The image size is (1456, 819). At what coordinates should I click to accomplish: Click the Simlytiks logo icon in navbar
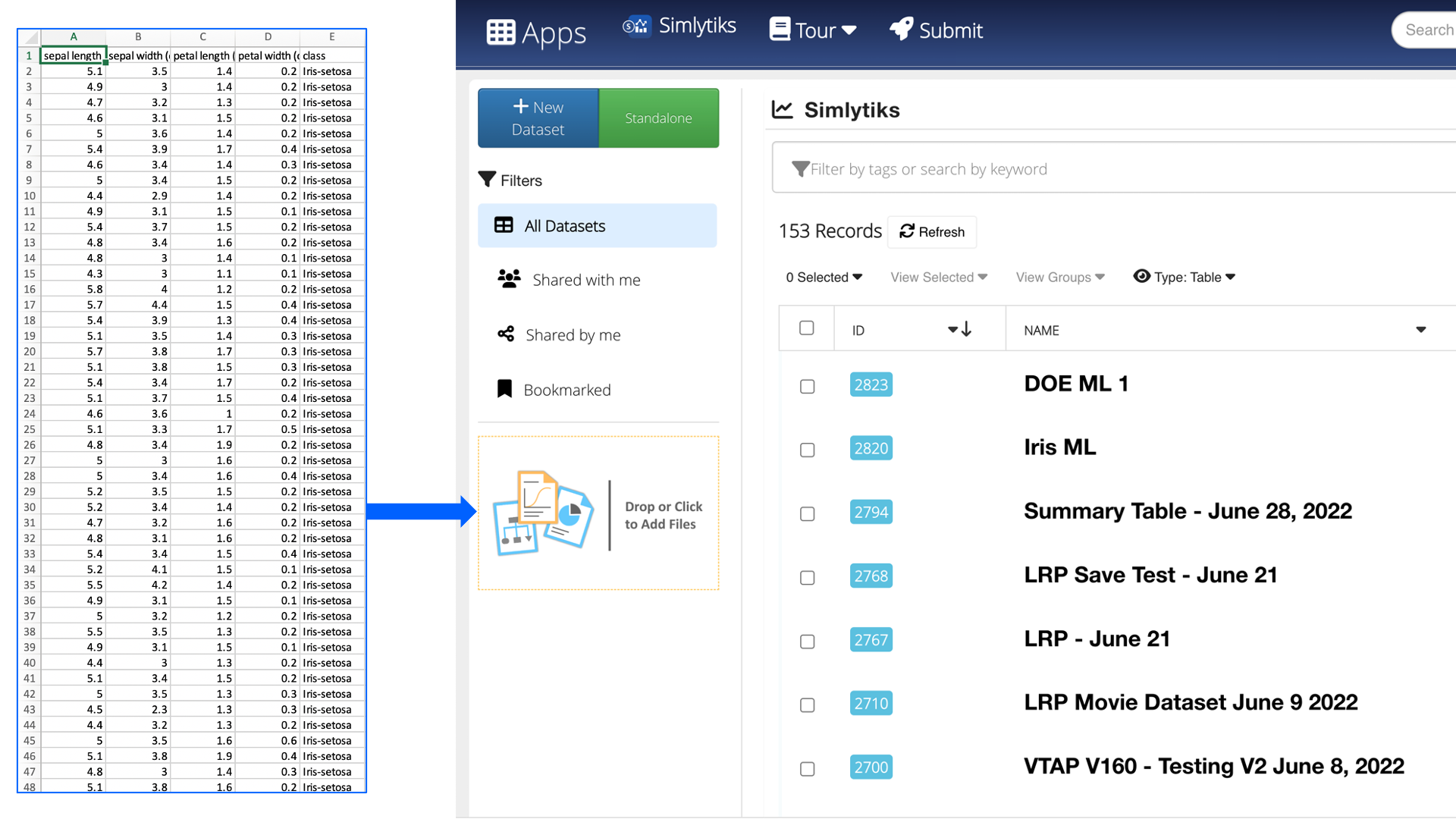pos(637,27)
